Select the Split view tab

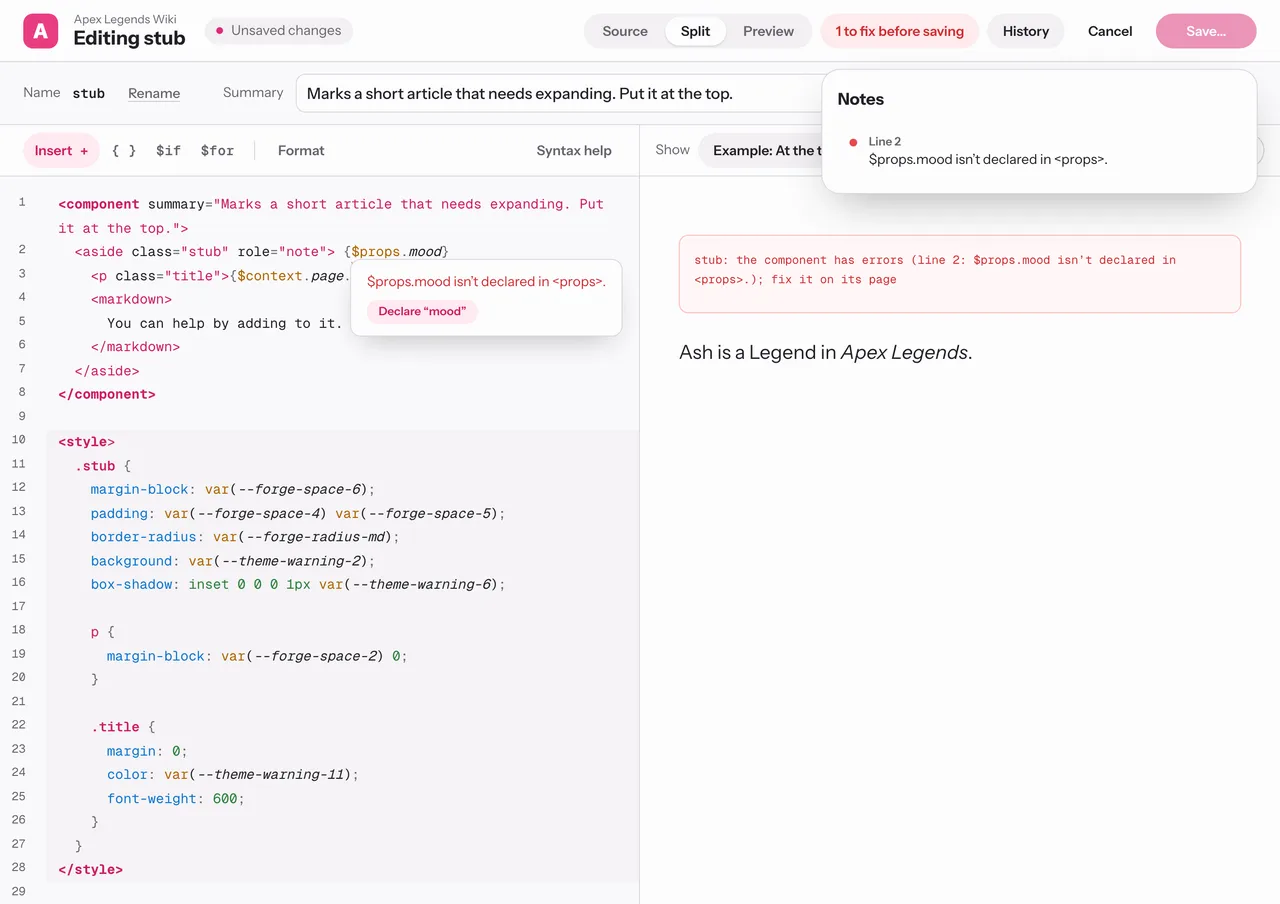695,31
